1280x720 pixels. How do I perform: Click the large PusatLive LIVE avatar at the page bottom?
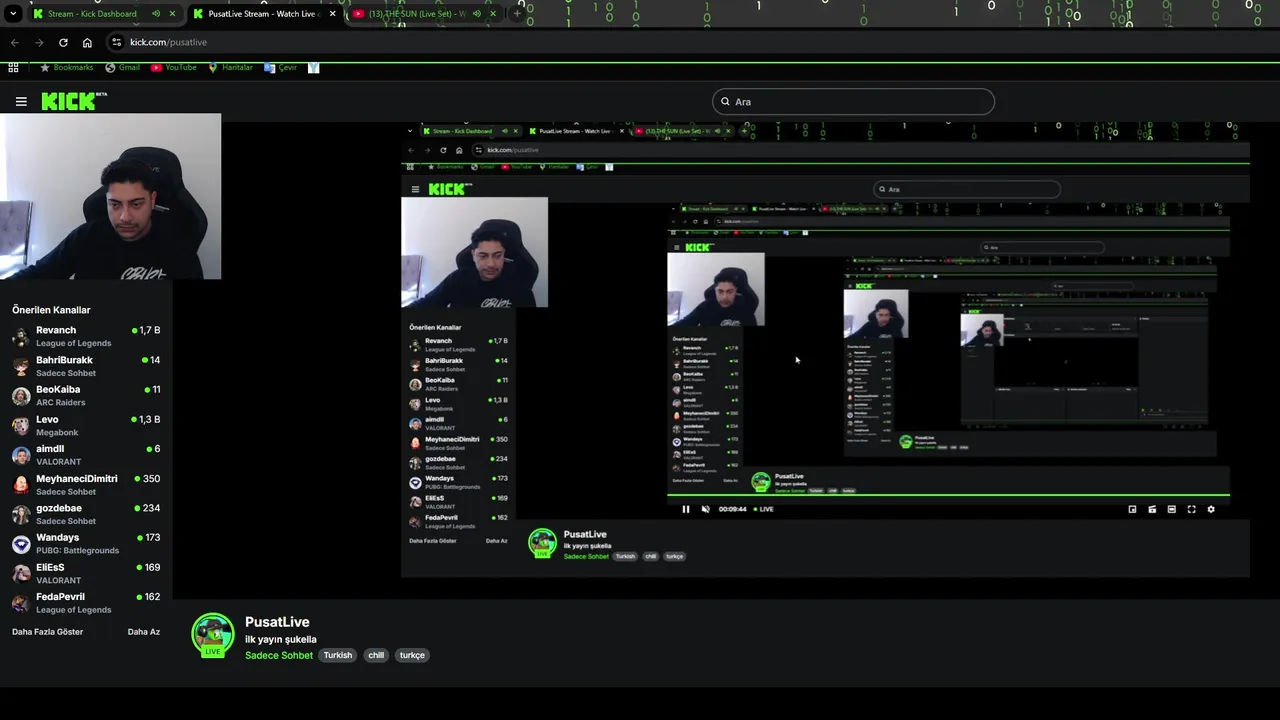pos(213,635)
